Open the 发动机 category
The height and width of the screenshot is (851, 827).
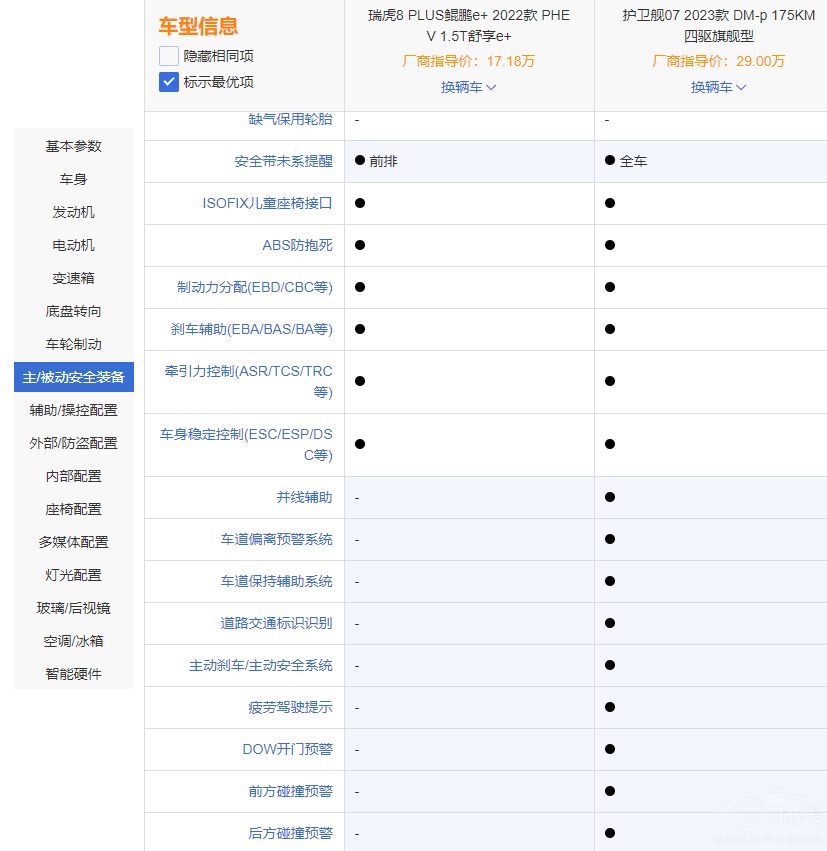pos(72,212)
